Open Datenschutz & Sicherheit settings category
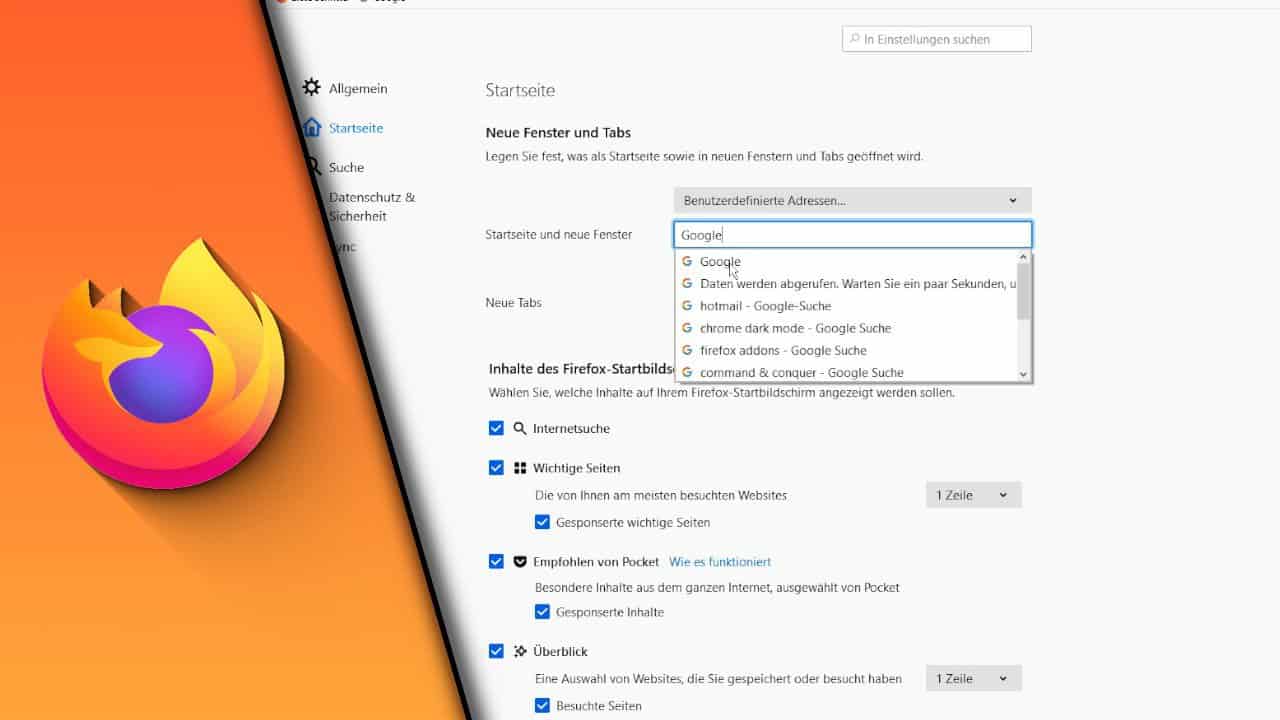1280x720 pixels. tap(371, 206)
